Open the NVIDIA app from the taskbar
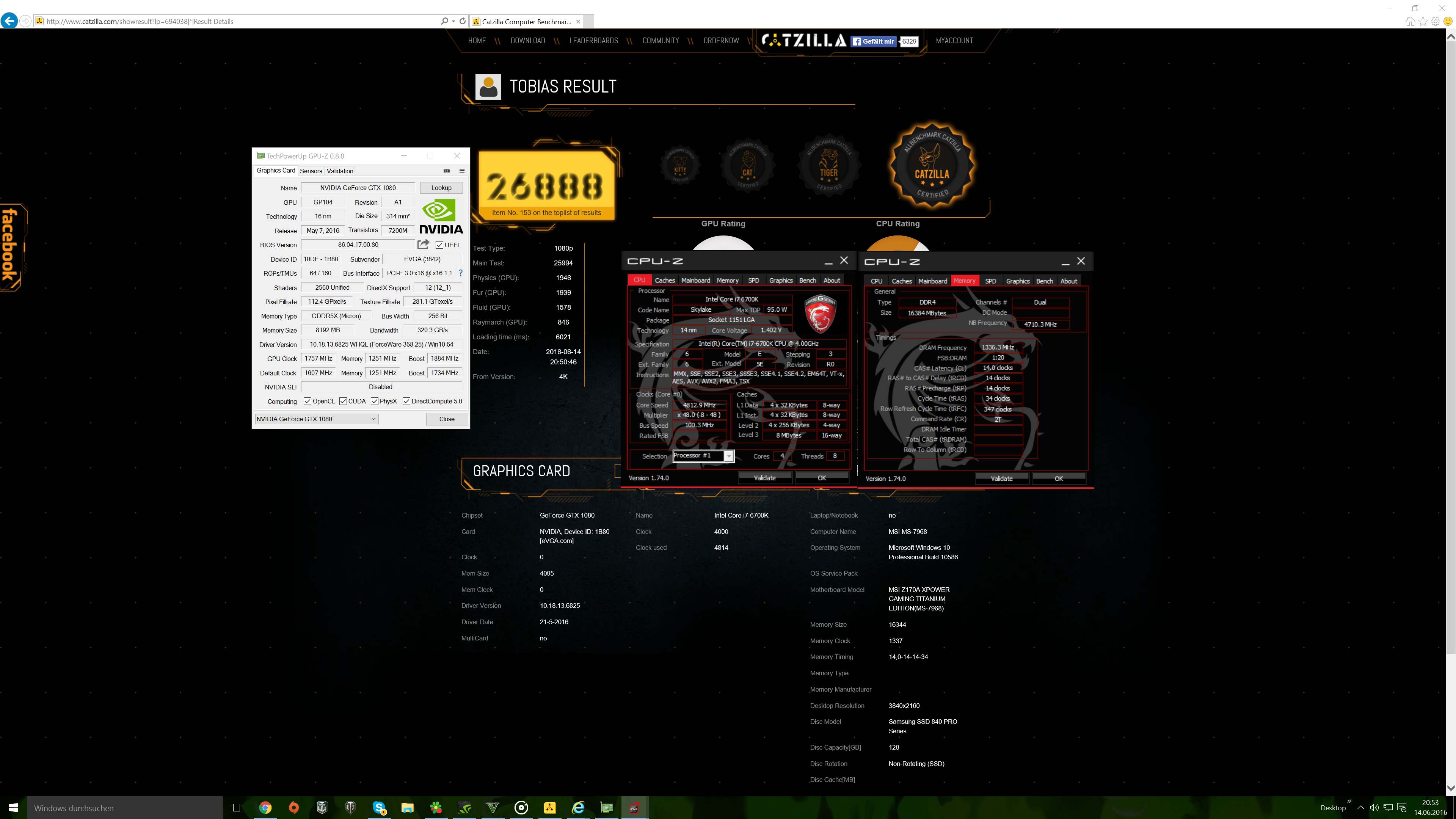 point(464,808)
